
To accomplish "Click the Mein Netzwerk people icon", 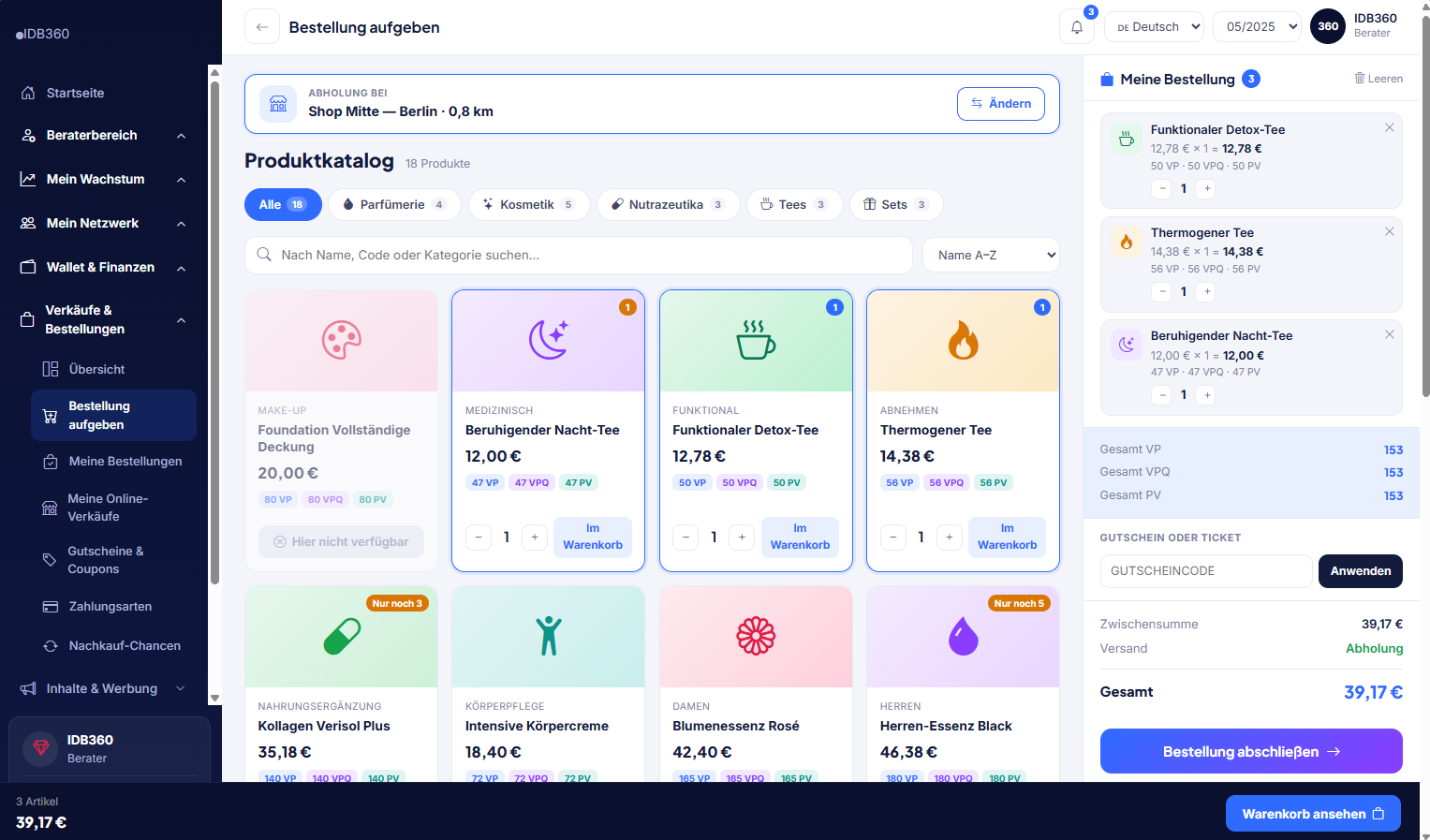I will 29,223.
